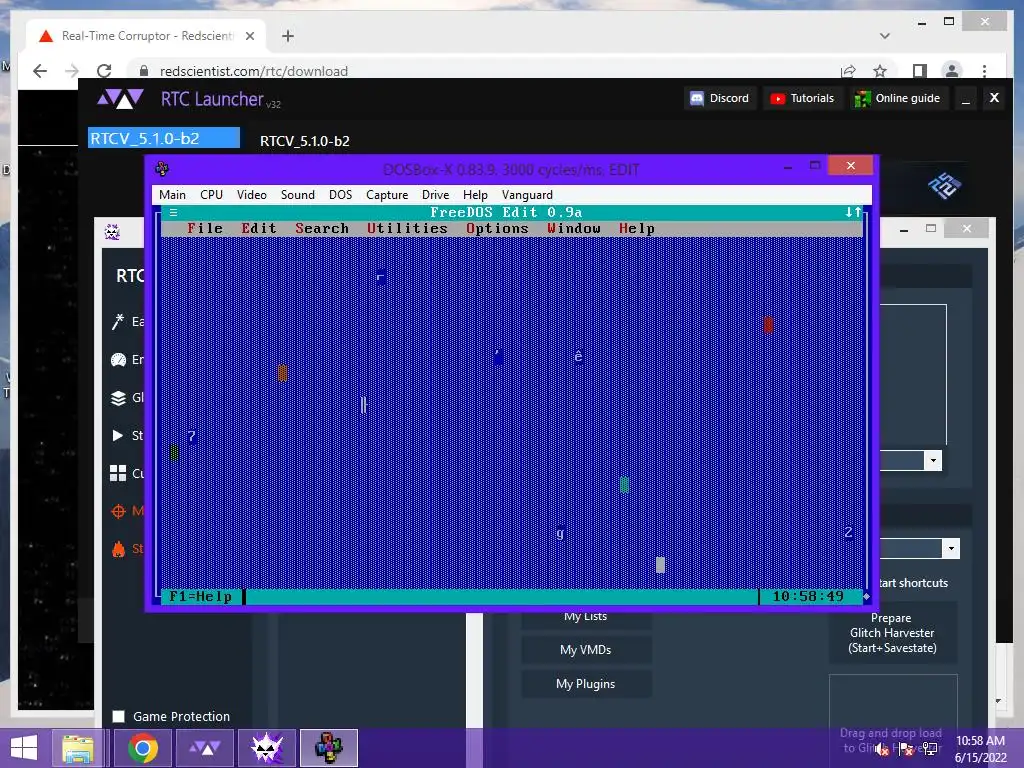Viewport: 1024px width, 768px height.
Task: Open the CPU menu in DOSBox-X
Action: click(x=211, y=195)
